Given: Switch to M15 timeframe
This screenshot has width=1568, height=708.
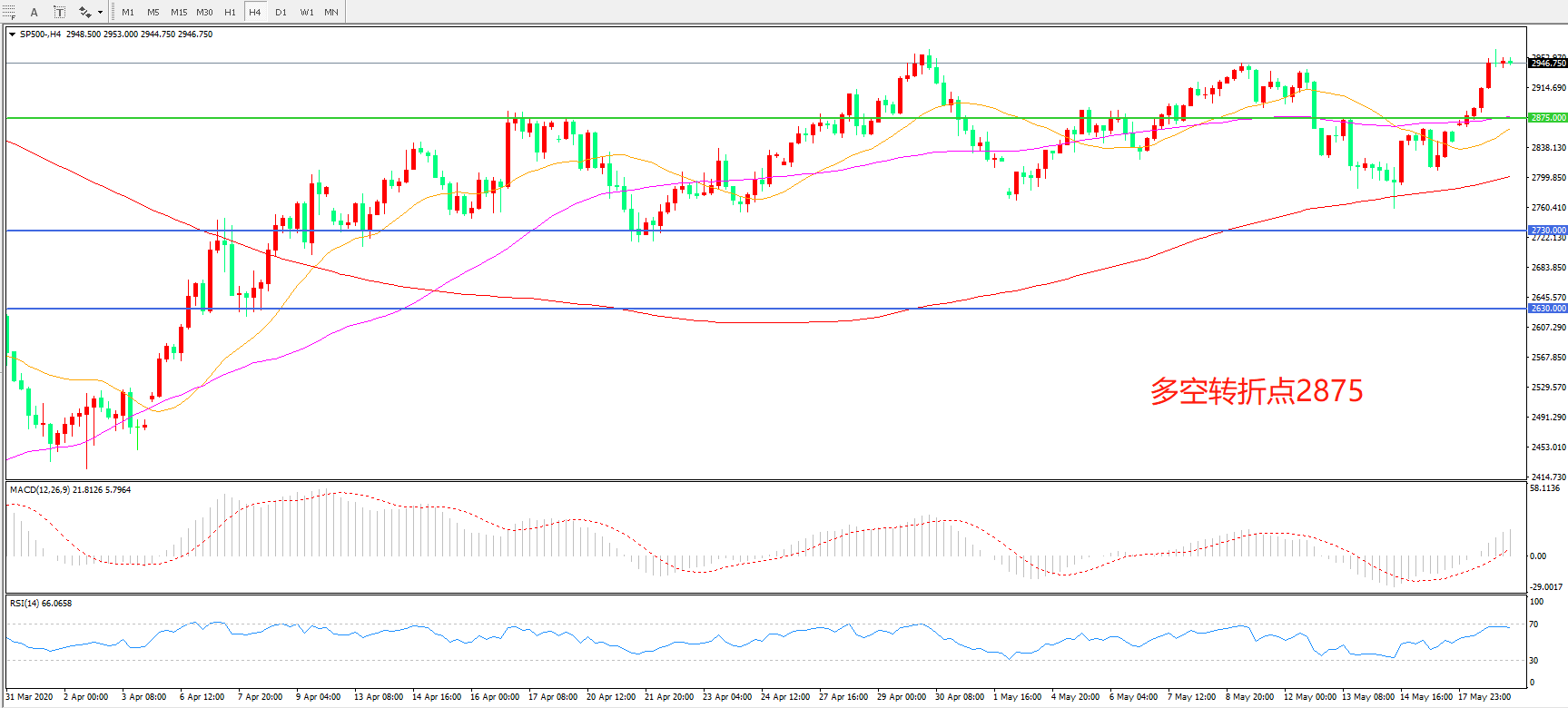Looking at the screenshot, I should [179, 12].
